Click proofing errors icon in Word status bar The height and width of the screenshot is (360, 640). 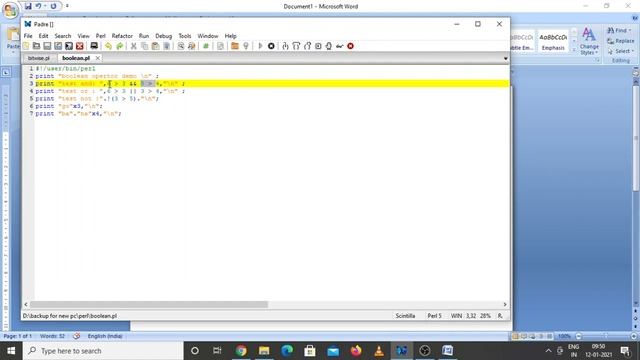coord(76,336)
